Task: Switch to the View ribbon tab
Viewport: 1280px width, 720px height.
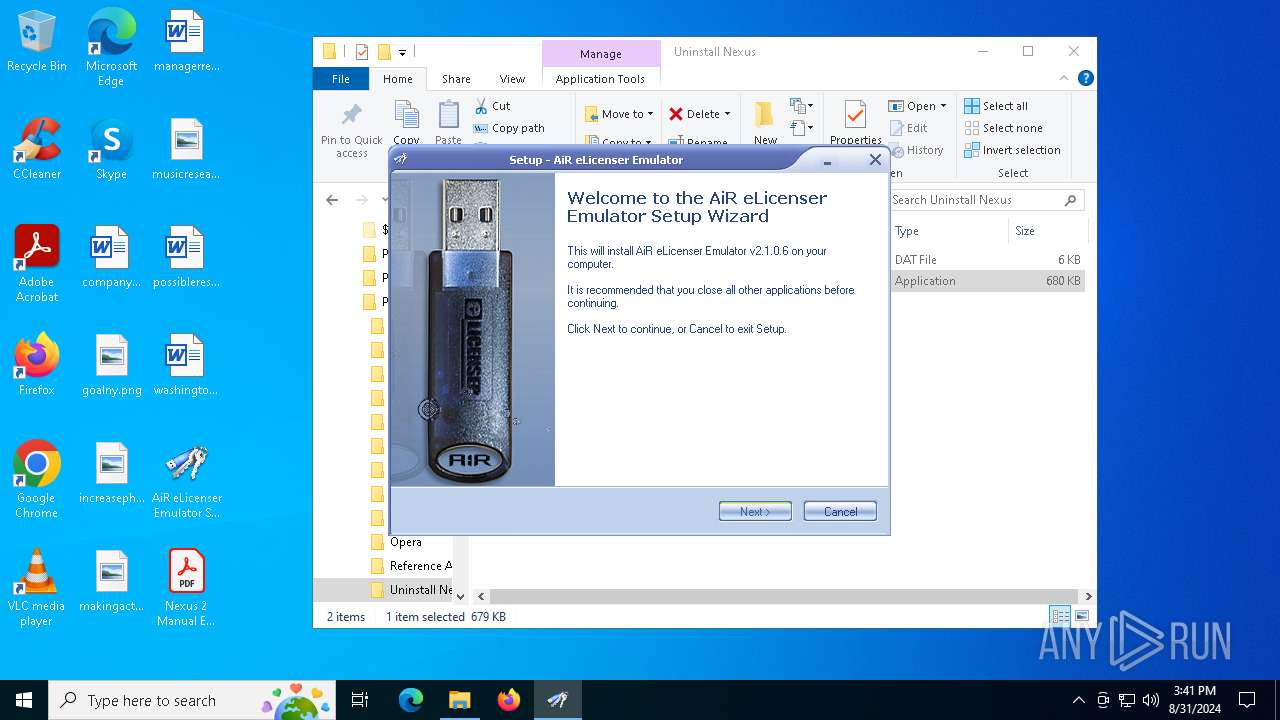Action: (x=512, y=79)
